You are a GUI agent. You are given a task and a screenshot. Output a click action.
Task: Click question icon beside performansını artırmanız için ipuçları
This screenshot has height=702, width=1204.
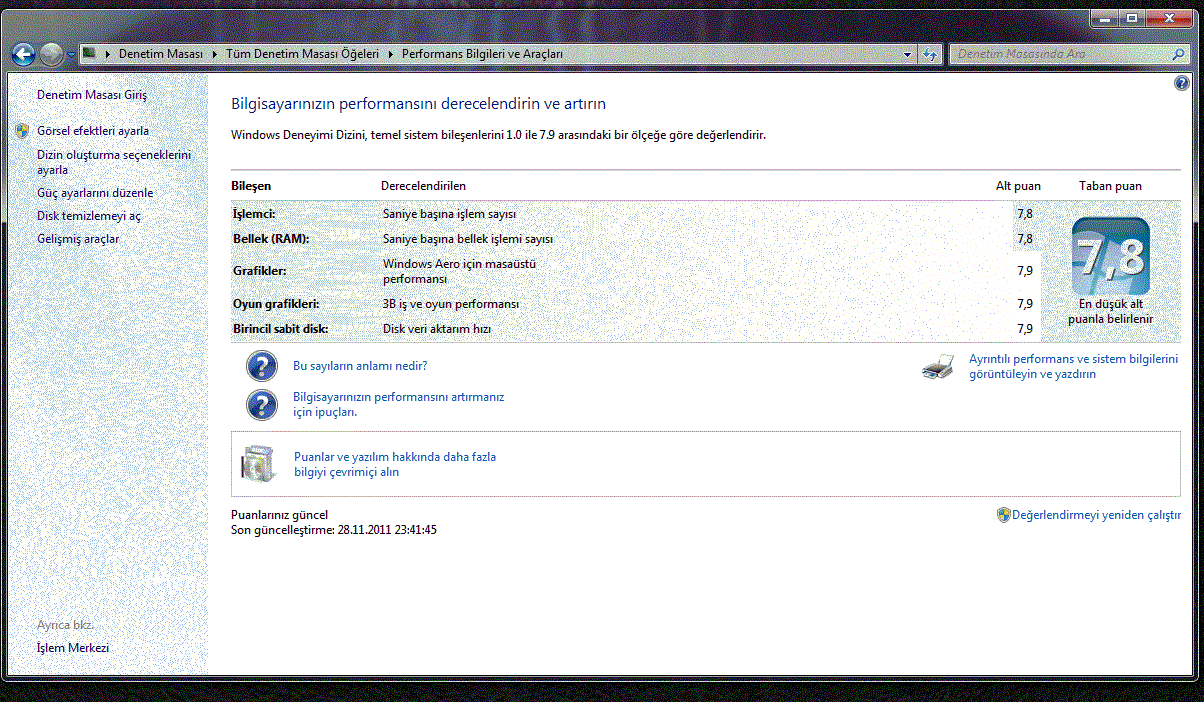[x=261, y=404]
